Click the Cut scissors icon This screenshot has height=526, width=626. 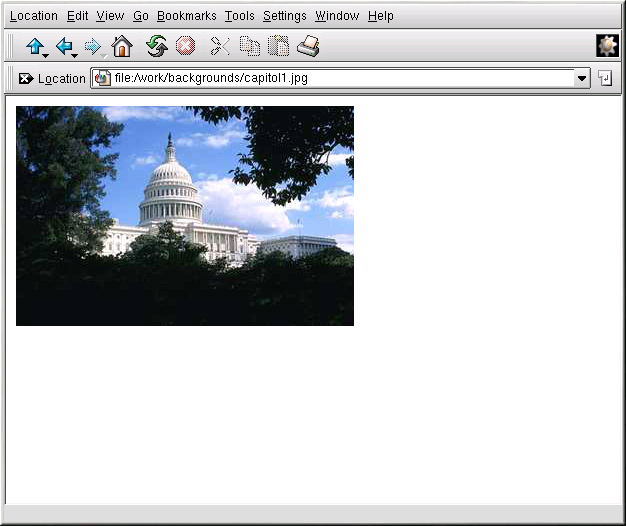(x=220, y=46)
